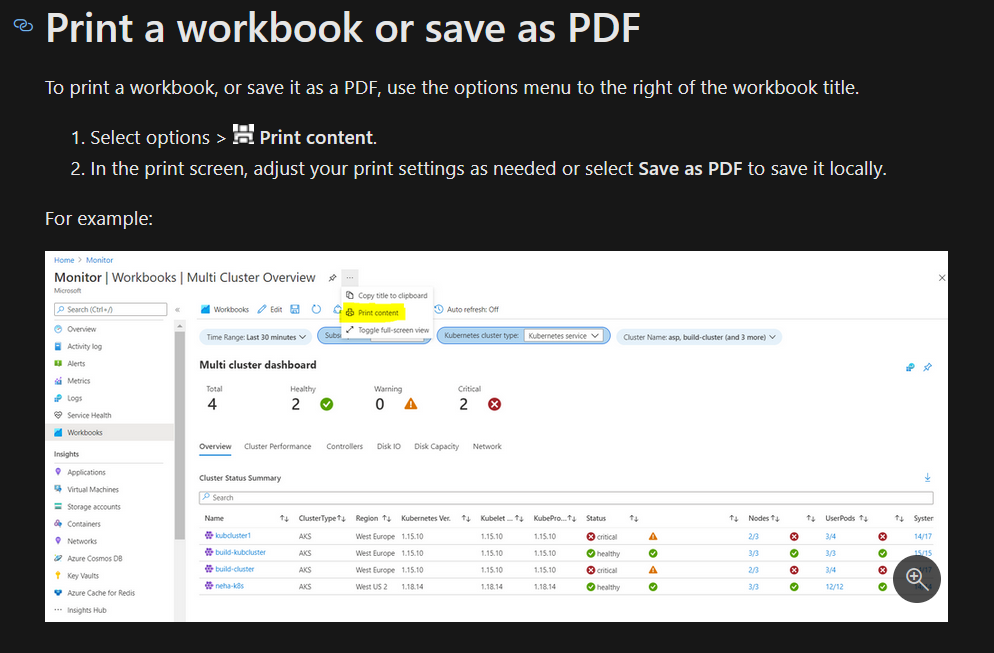
Task: Choose Copy title to clipboard
Action: 387,295
